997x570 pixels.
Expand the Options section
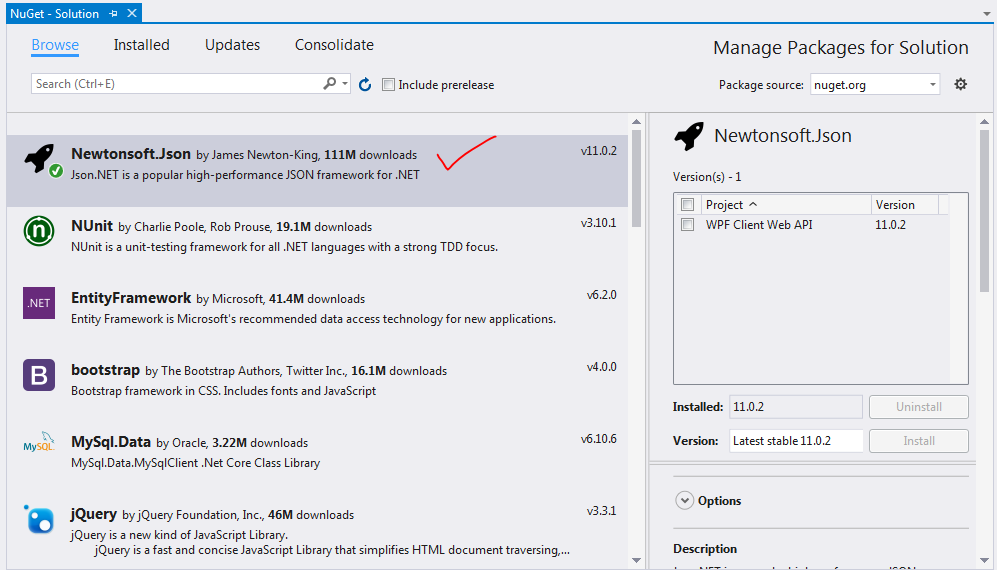[x=684, y=501]
